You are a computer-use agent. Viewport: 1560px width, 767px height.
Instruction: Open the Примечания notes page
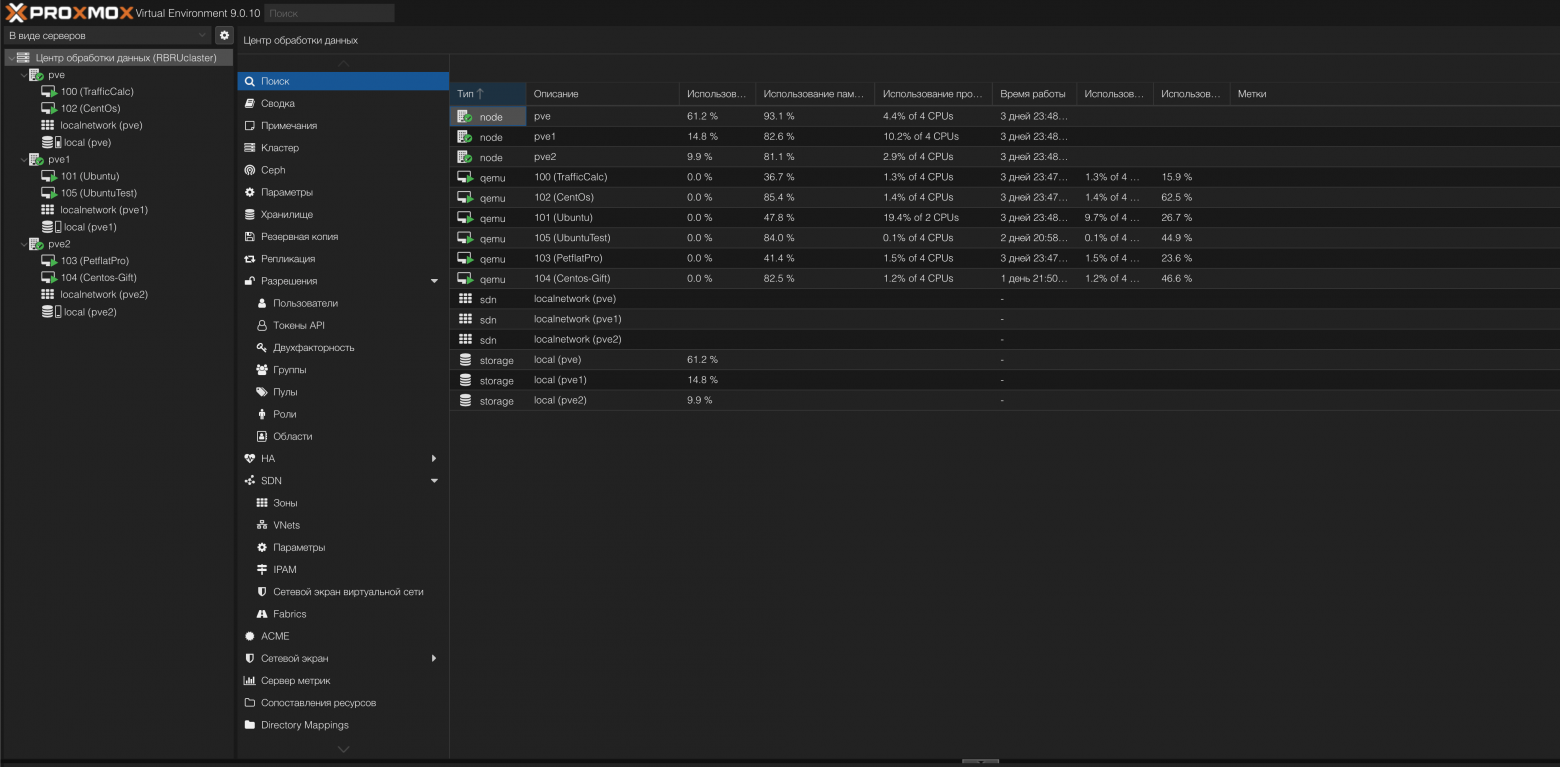coord(343,126)
